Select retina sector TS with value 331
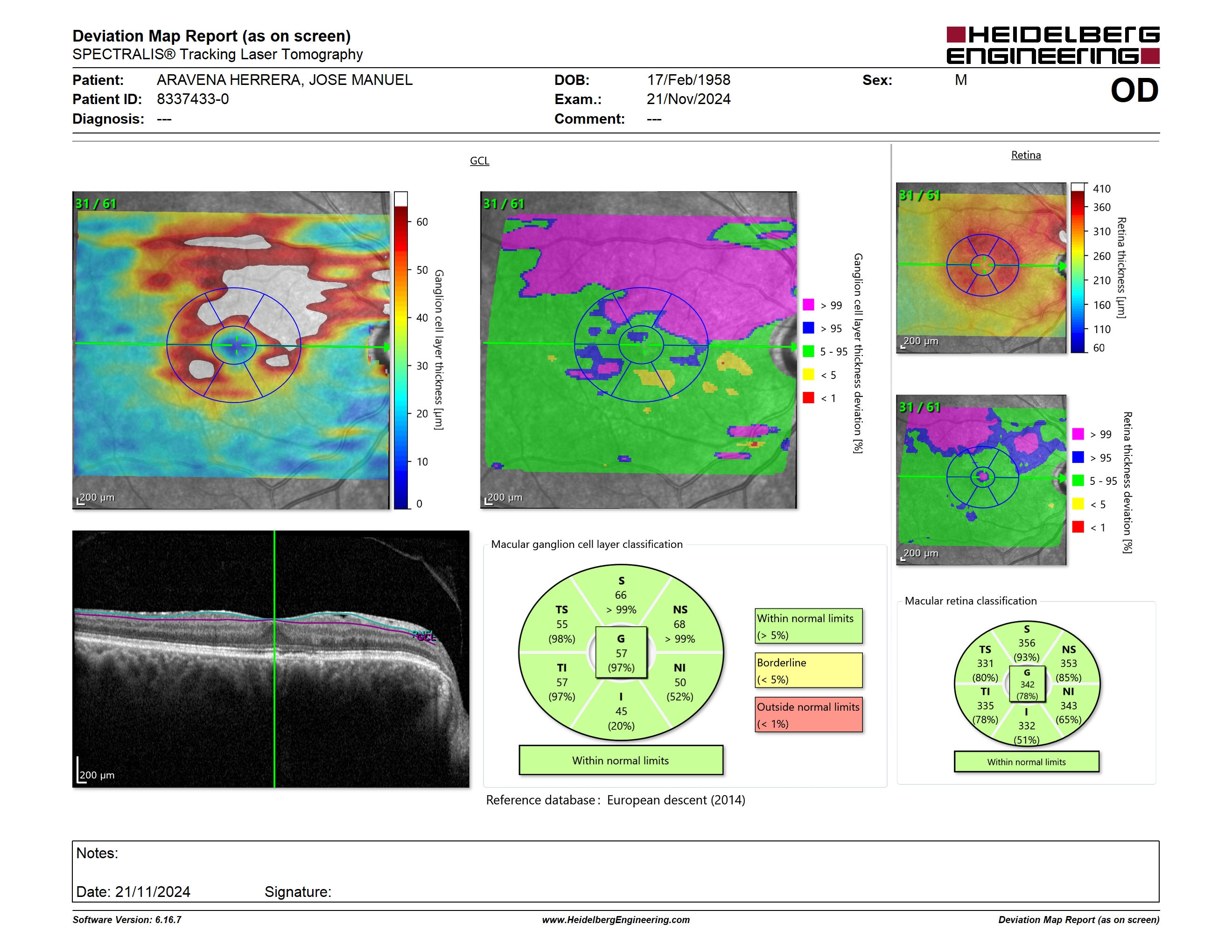 985,663
